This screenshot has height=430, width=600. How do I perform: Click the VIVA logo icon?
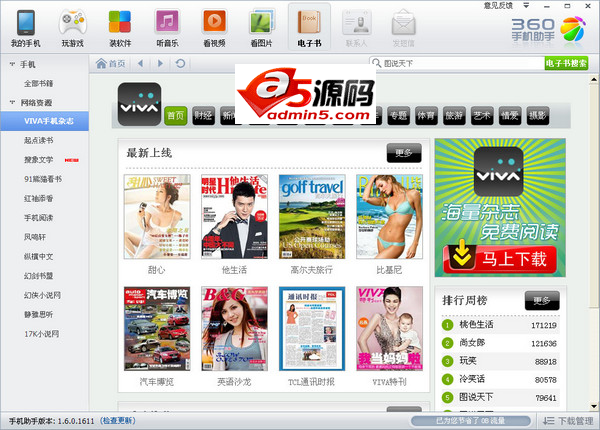139,104
